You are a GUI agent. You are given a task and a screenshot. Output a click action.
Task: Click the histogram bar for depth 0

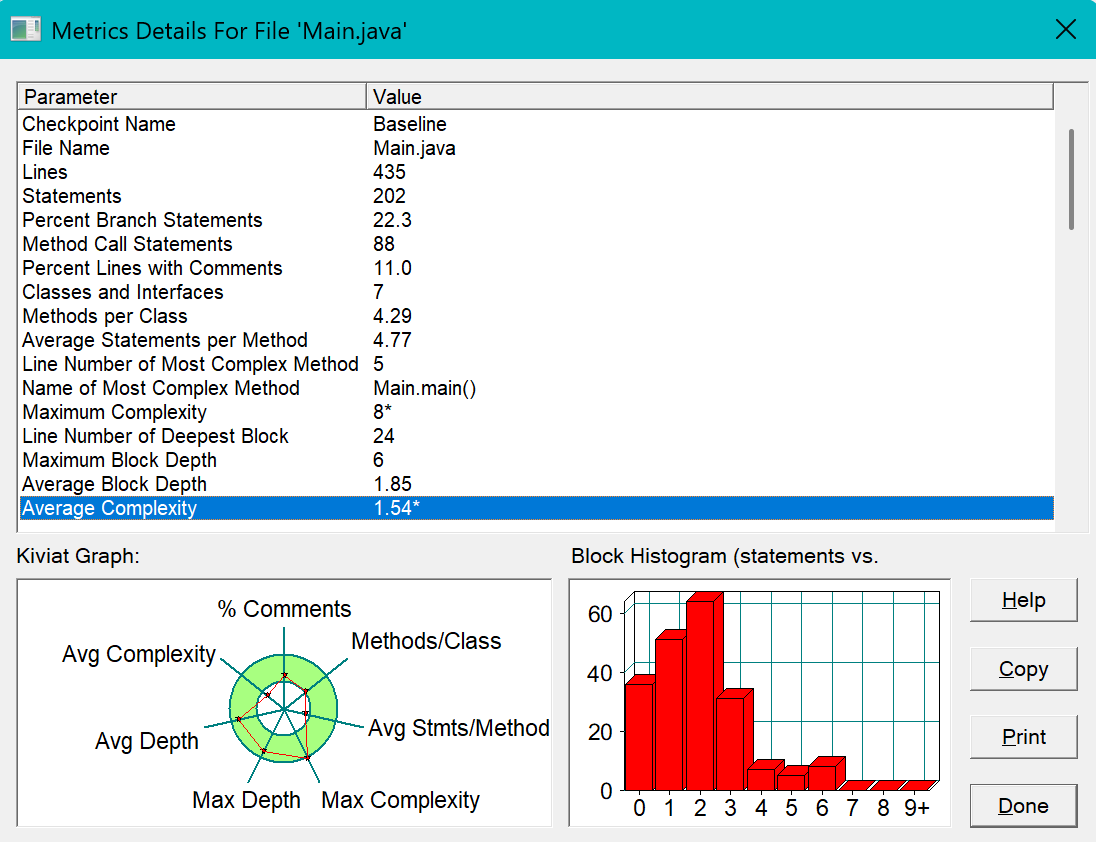639,737
